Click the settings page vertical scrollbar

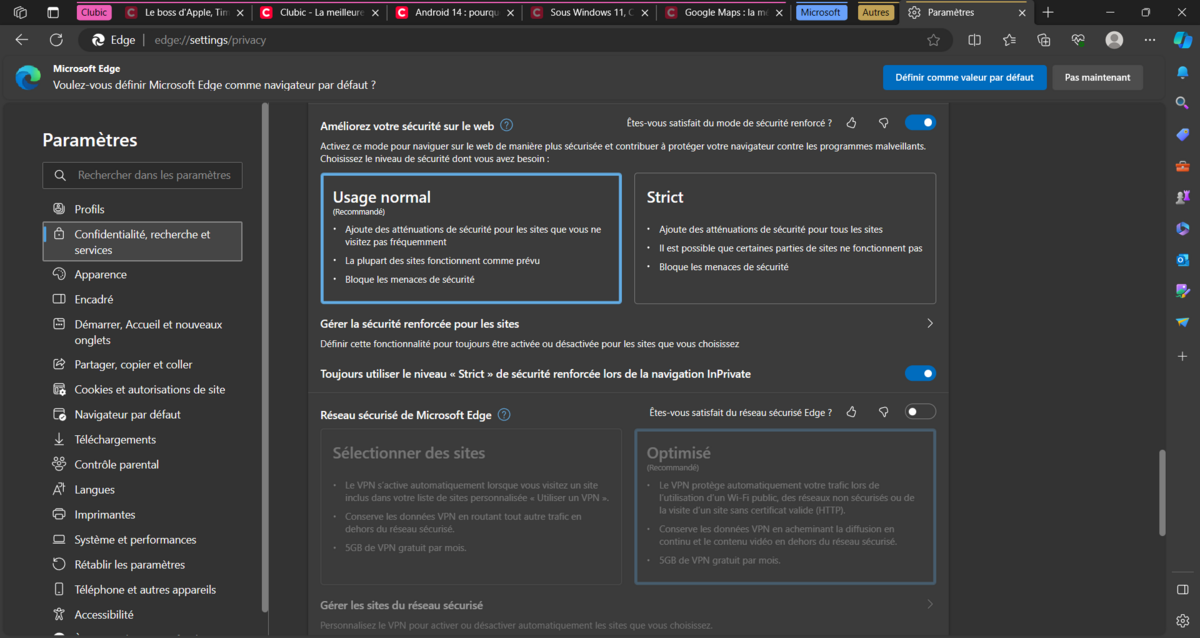[1162, 494]
